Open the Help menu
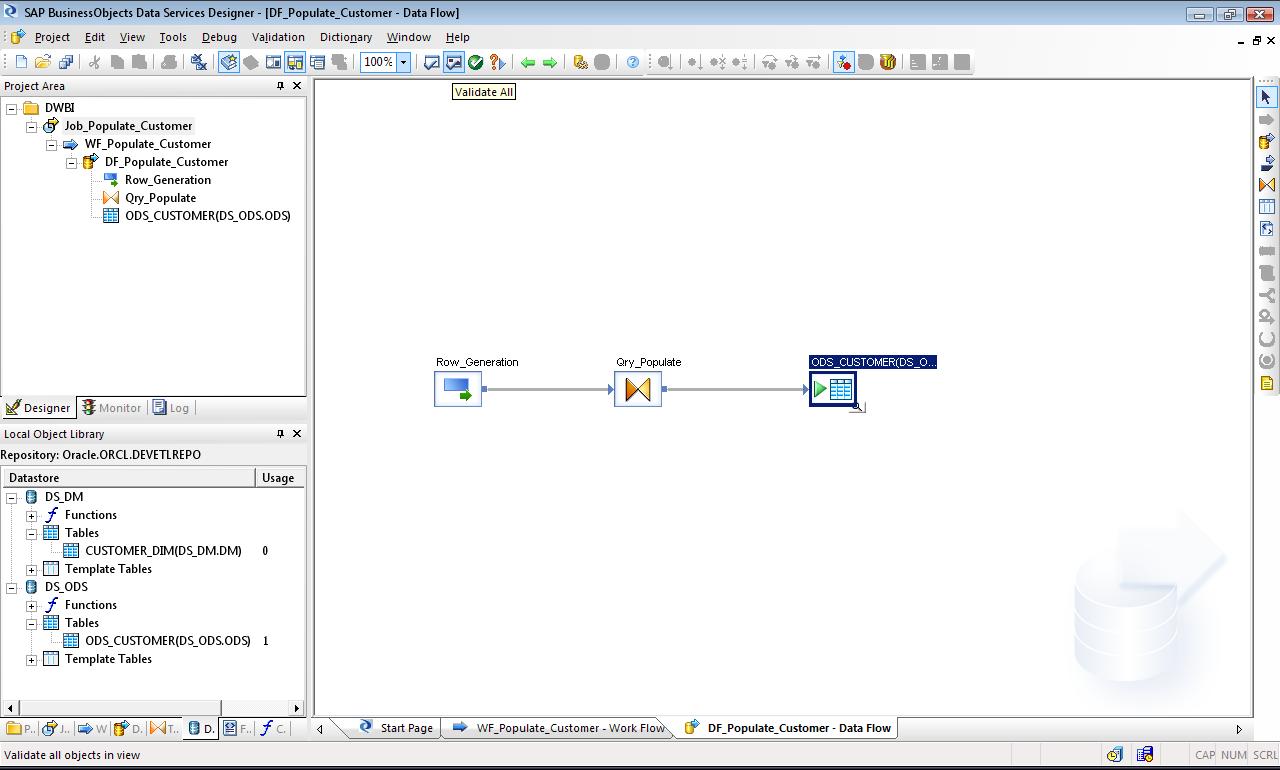 [x=457, y=37]
